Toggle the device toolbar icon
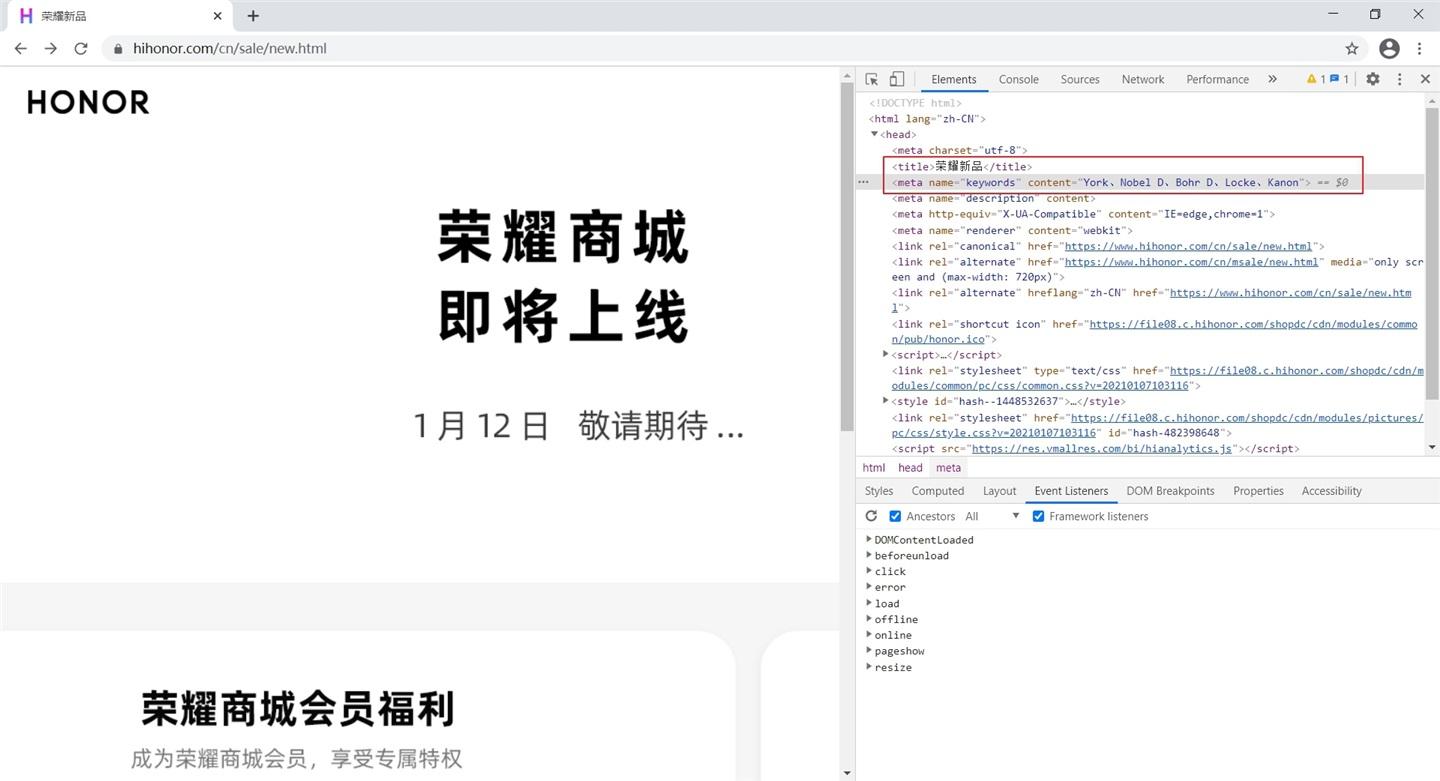Viewport: 1440px width, 781px height. [x=897, y=79]
